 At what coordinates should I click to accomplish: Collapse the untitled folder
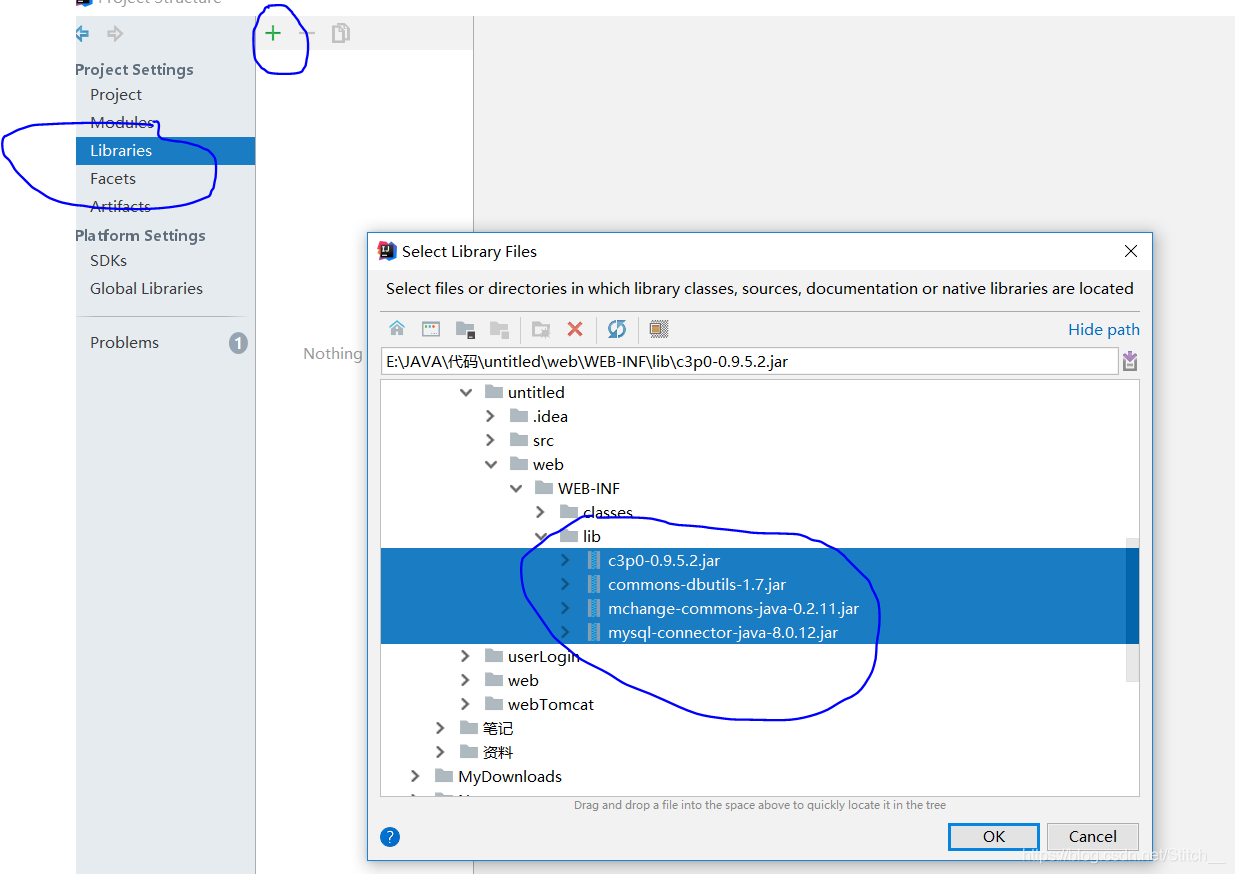(x=465, y=392)
